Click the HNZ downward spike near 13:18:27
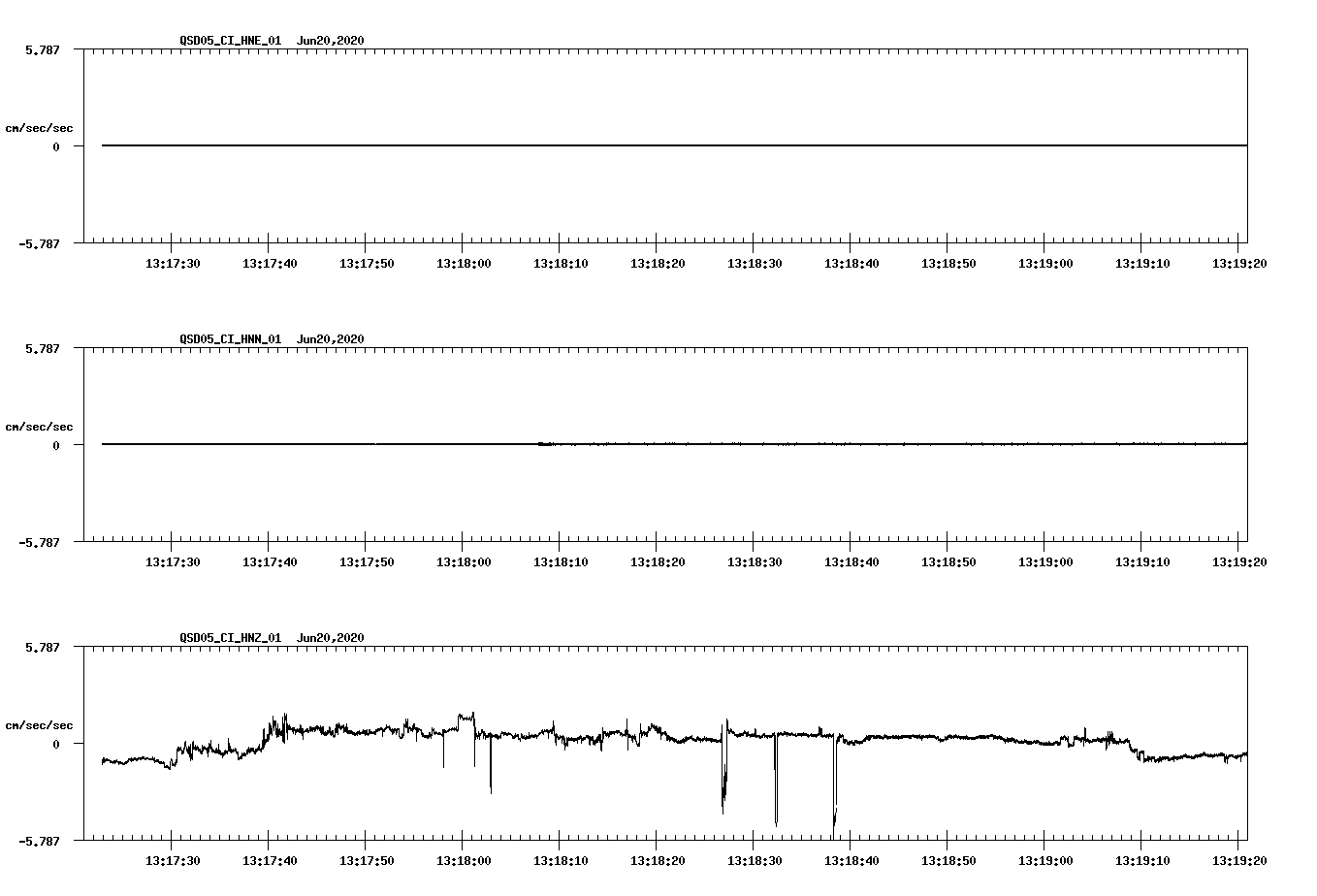The width and height of the screenshot is (1317, 896). [723, 768]
